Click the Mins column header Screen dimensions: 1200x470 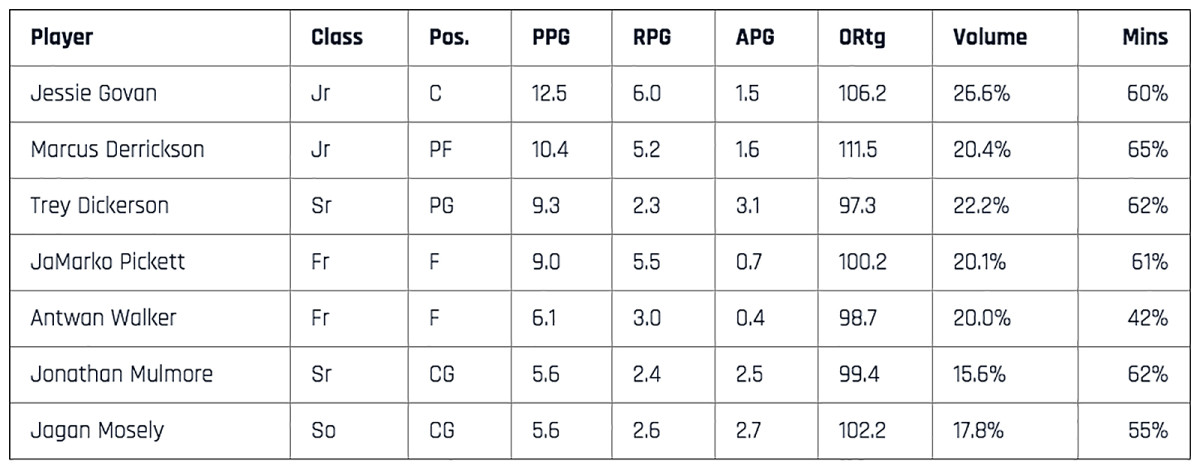pyautogui.click(x=1144, y=38)
